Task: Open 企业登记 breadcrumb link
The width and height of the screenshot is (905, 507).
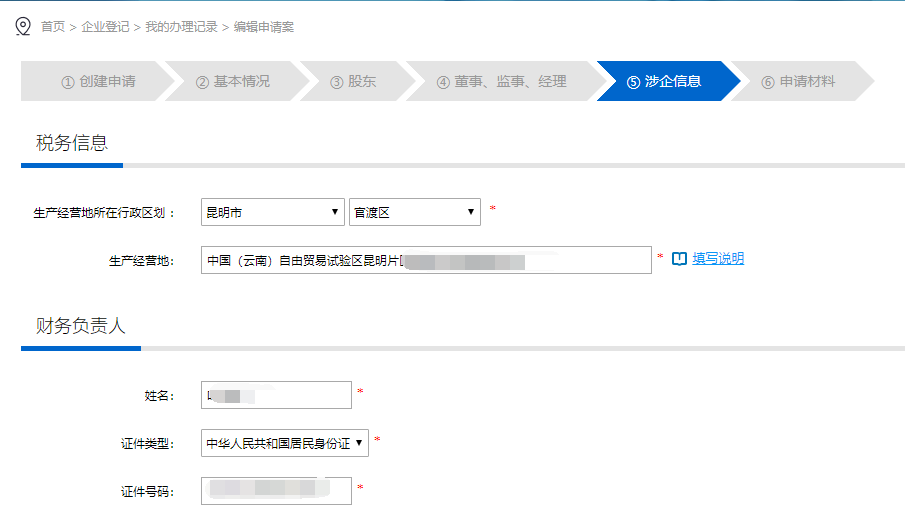Action: point(105,27)
